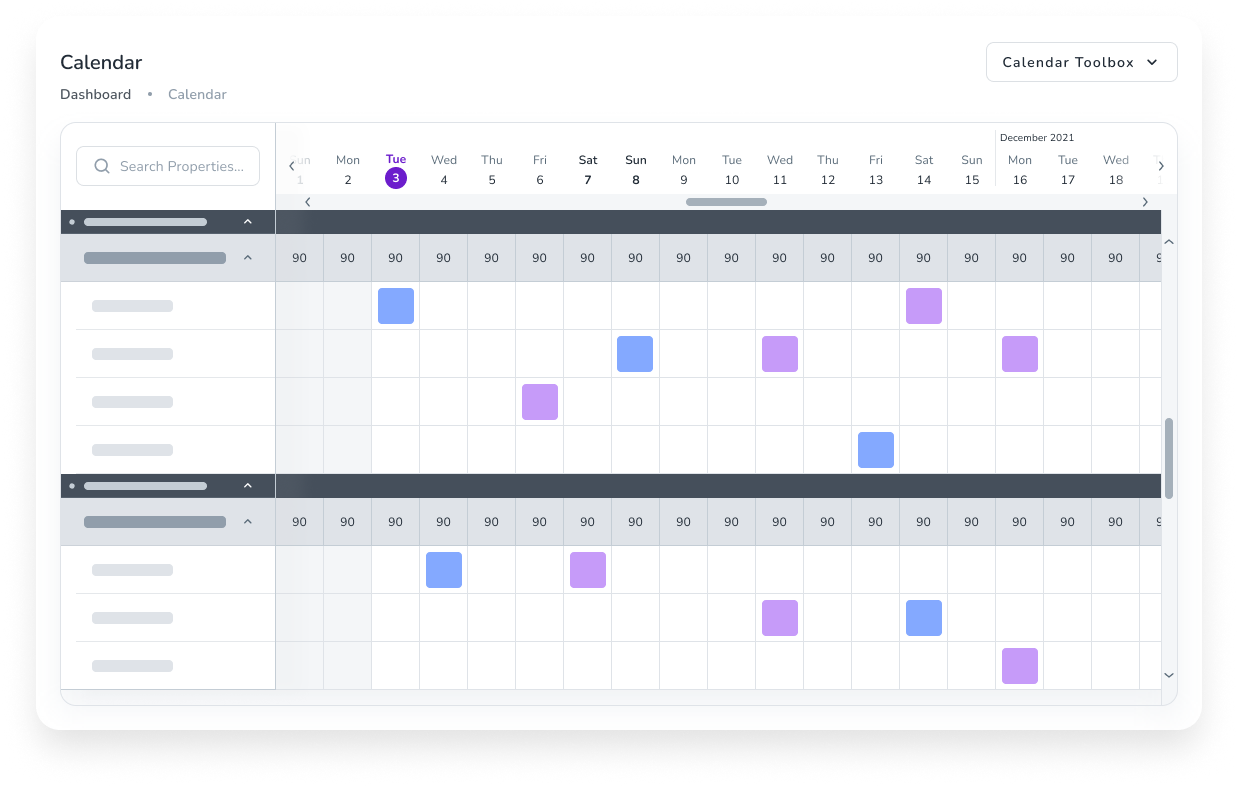Select the Wed 4 date header
This screenshot has height=786, width=1238.
[444, 170]
